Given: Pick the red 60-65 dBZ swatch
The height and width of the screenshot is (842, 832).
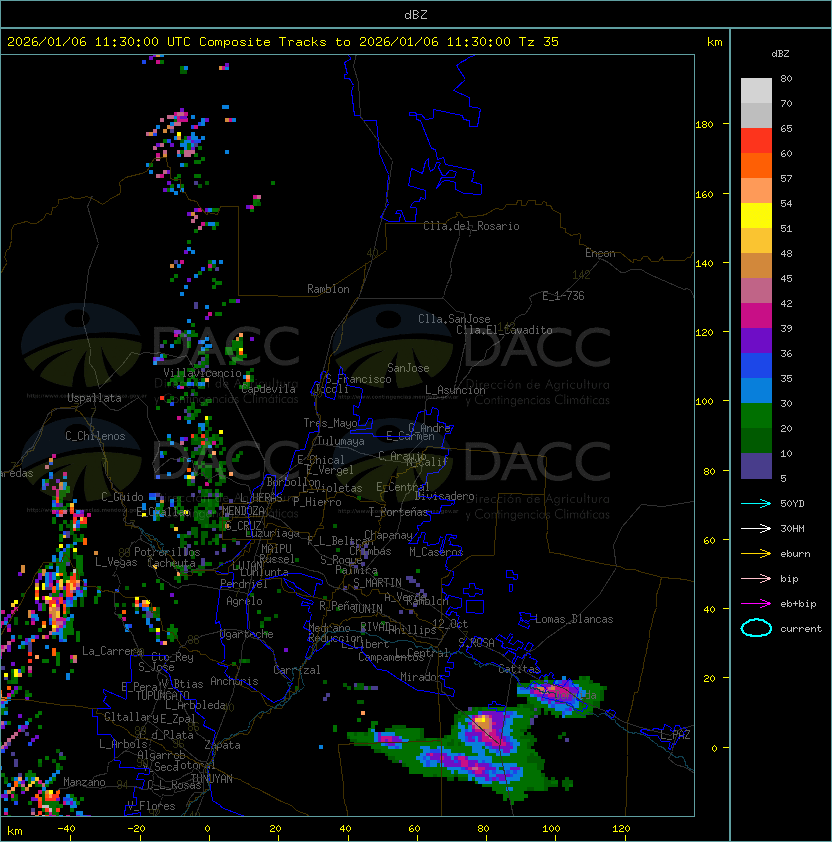Looking at the screenshot, I should (x=756, y=140).
